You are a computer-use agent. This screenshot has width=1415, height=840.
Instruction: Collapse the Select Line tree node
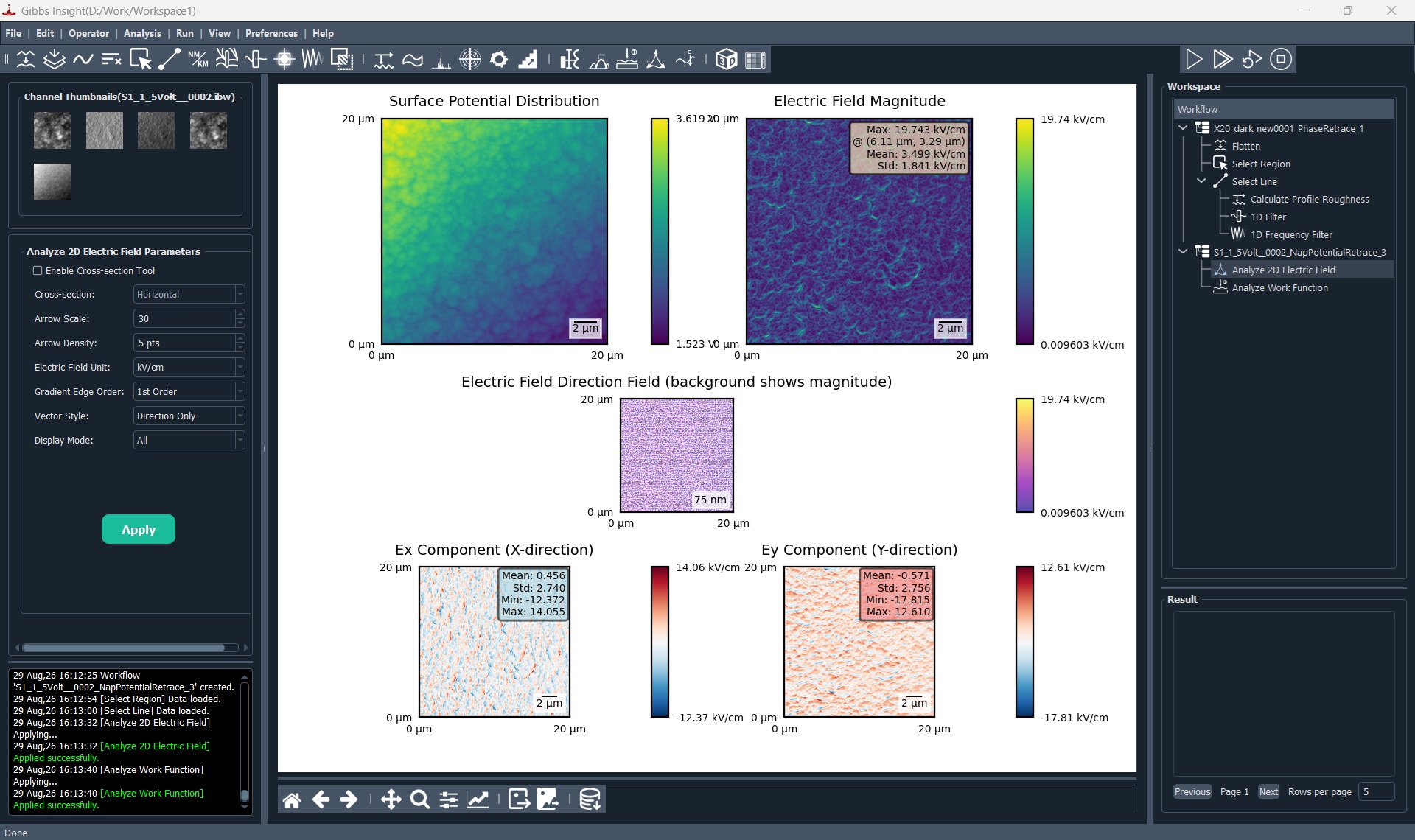tap(1201, 181)
